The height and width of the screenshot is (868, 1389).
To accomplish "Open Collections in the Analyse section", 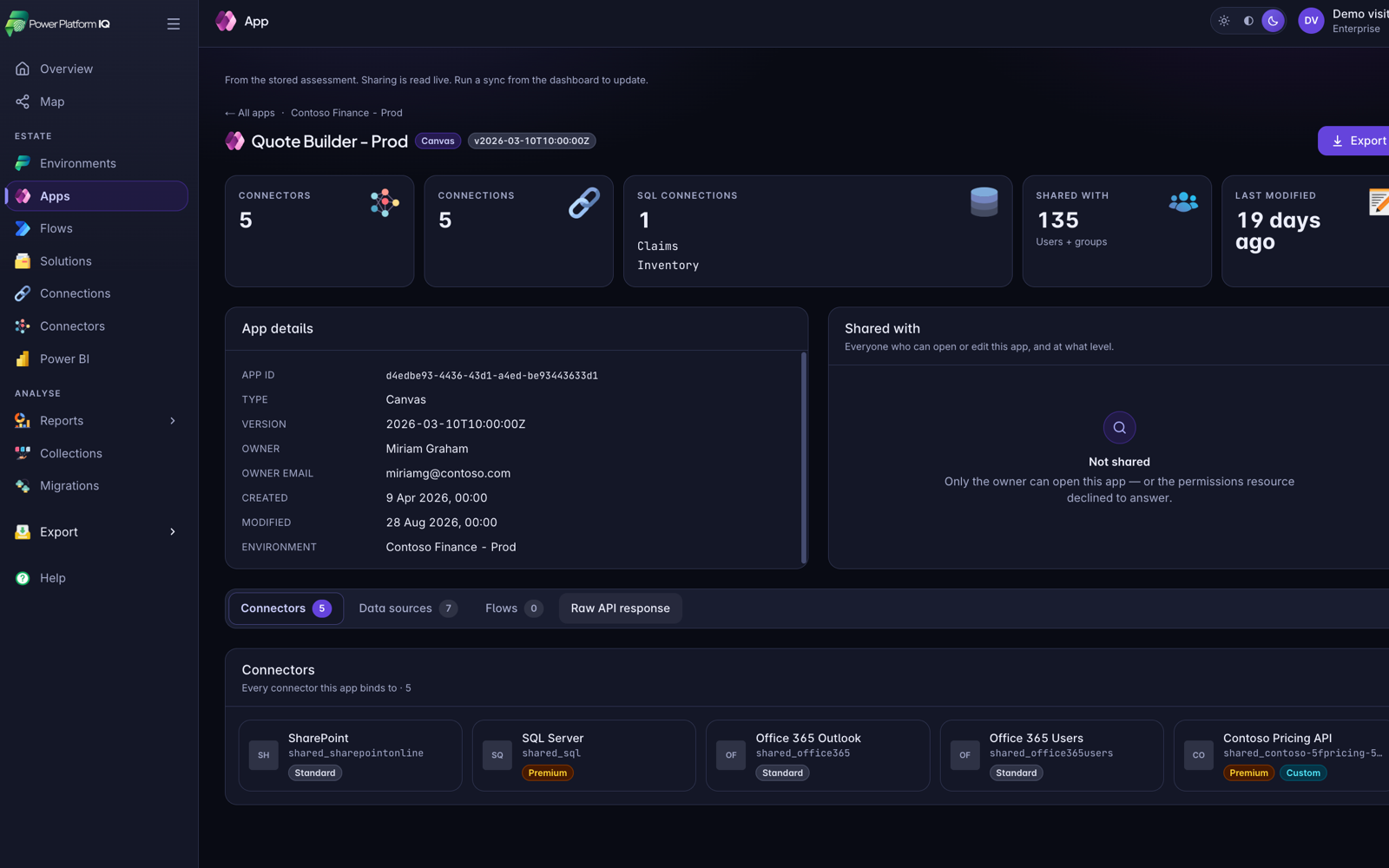I will 97,453.
